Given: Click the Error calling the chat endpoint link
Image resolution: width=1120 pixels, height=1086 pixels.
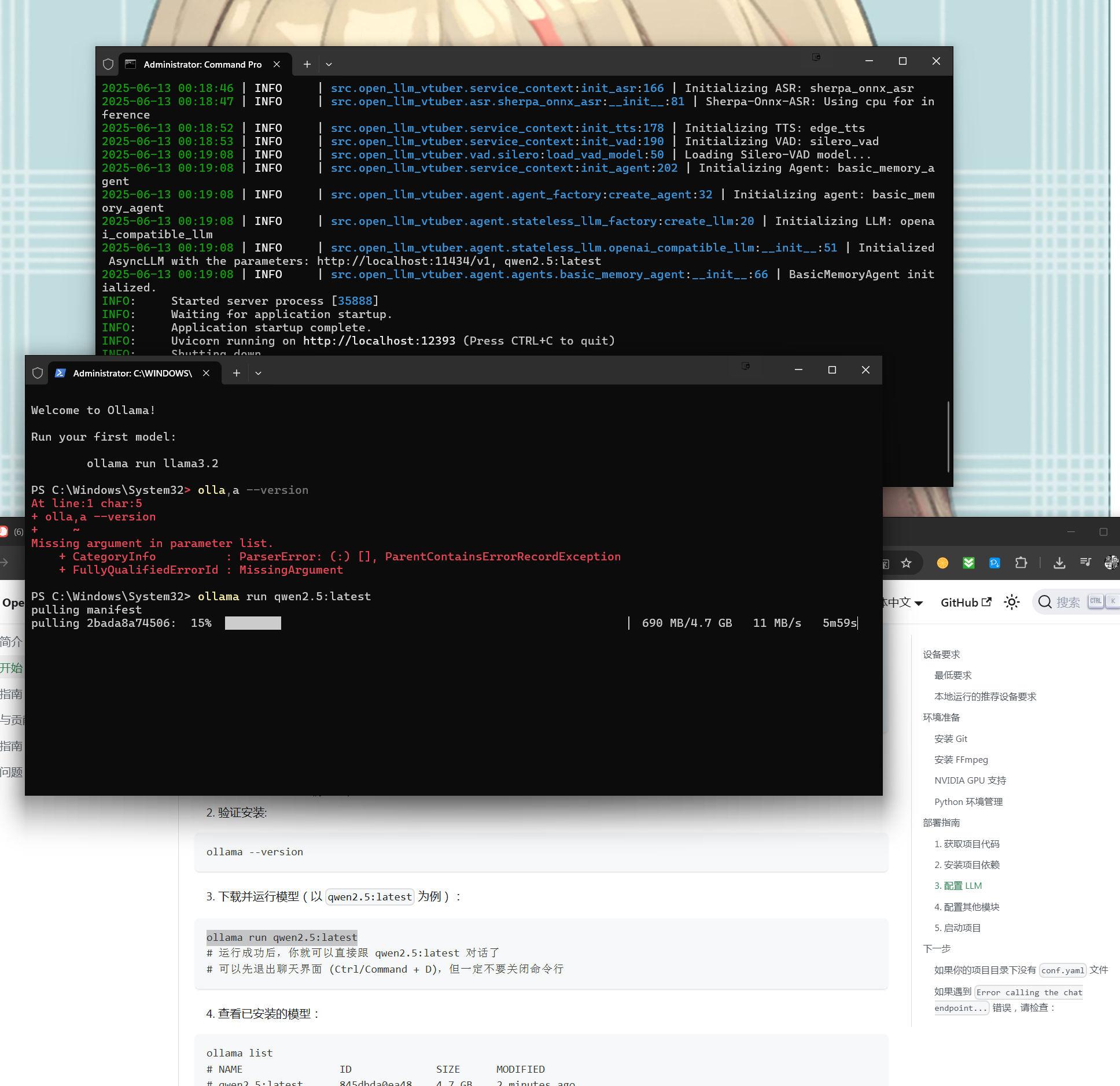Looking at the screenshot, I should coord(1008,1000).
